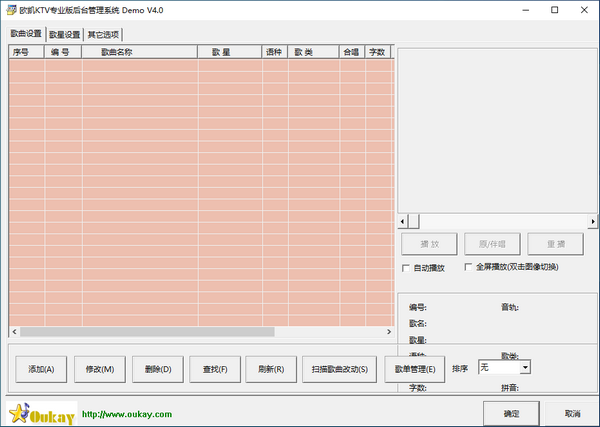The height and width of the screenshot is (427, 600).
Task: Enable the 自动播放 checkbox
Action: pyautogui.click(x=406, y=268)
